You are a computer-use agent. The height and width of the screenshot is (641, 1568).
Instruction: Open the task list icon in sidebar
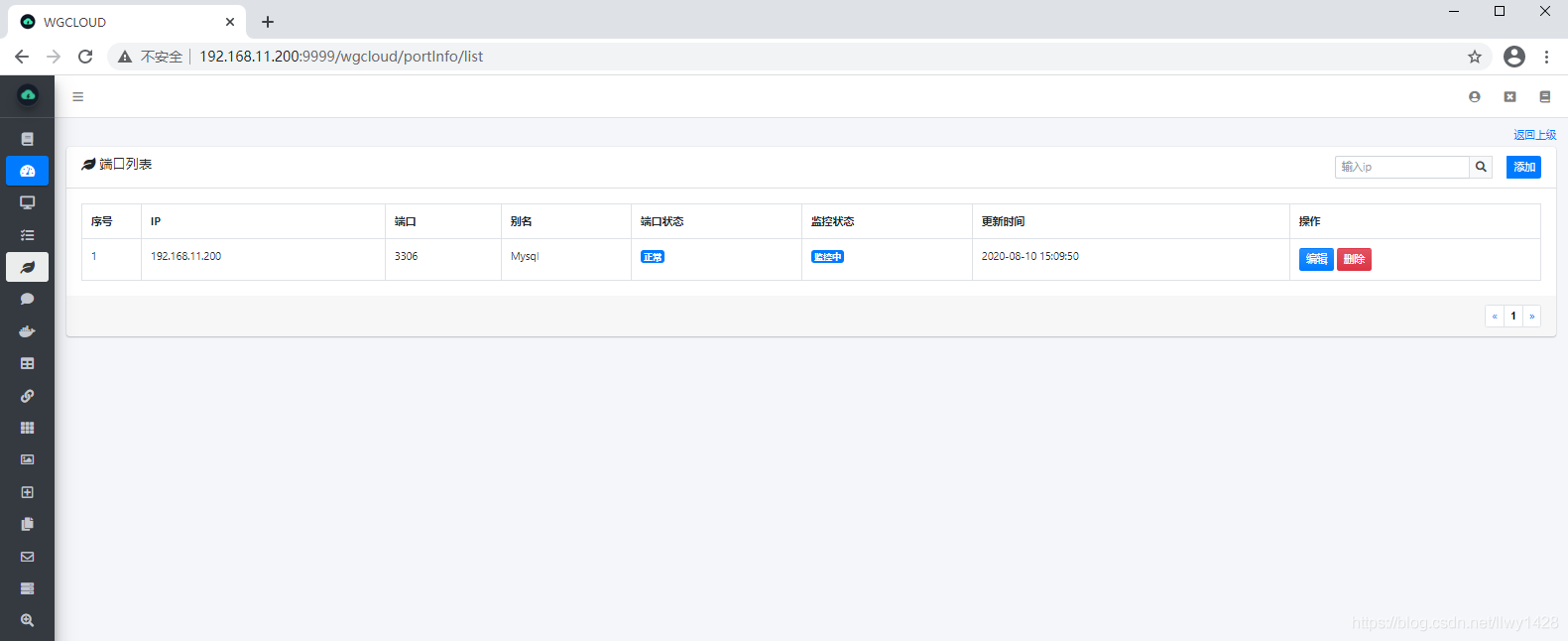28,235
